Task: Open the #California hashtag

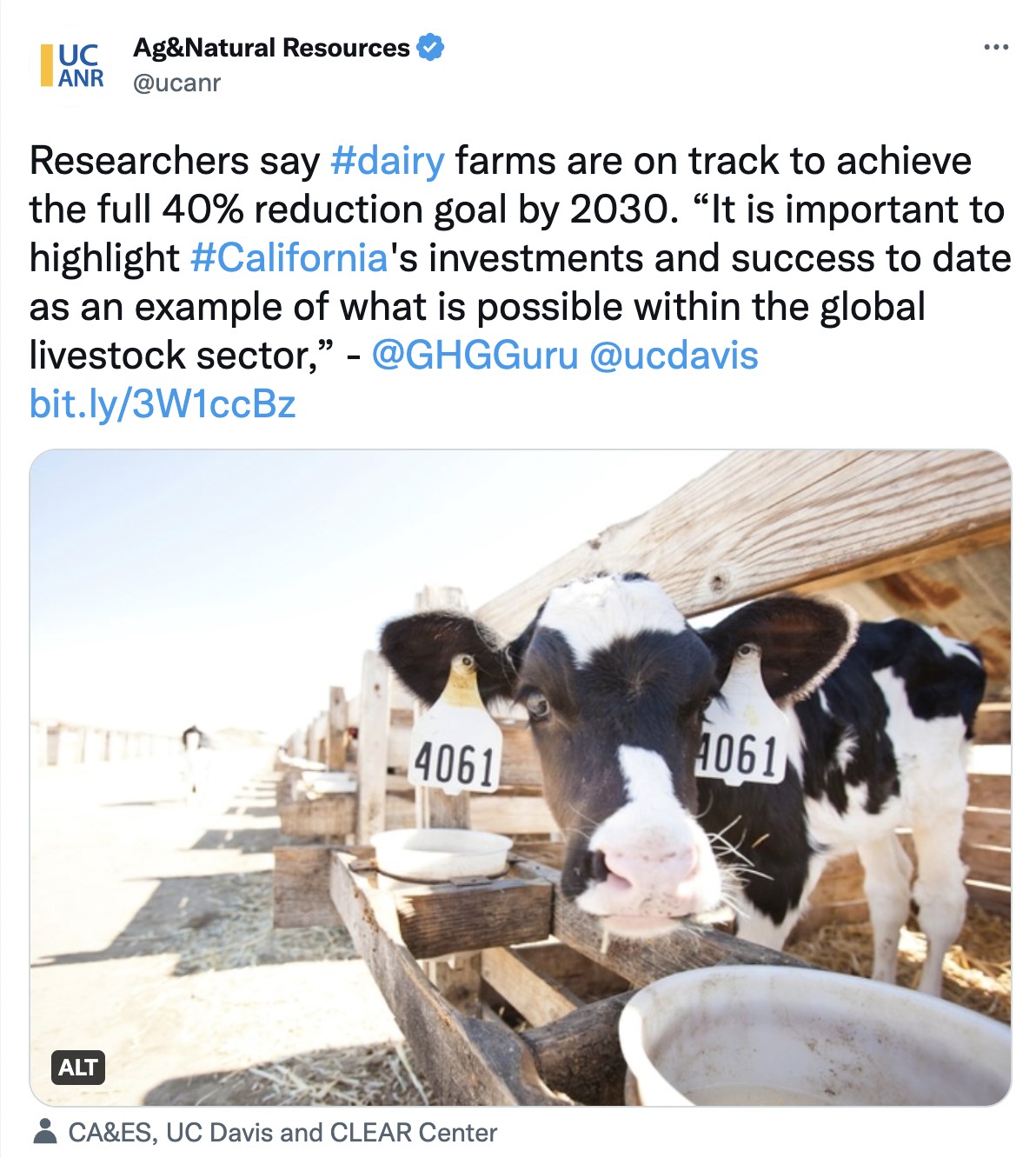Action: click(288, 258)
